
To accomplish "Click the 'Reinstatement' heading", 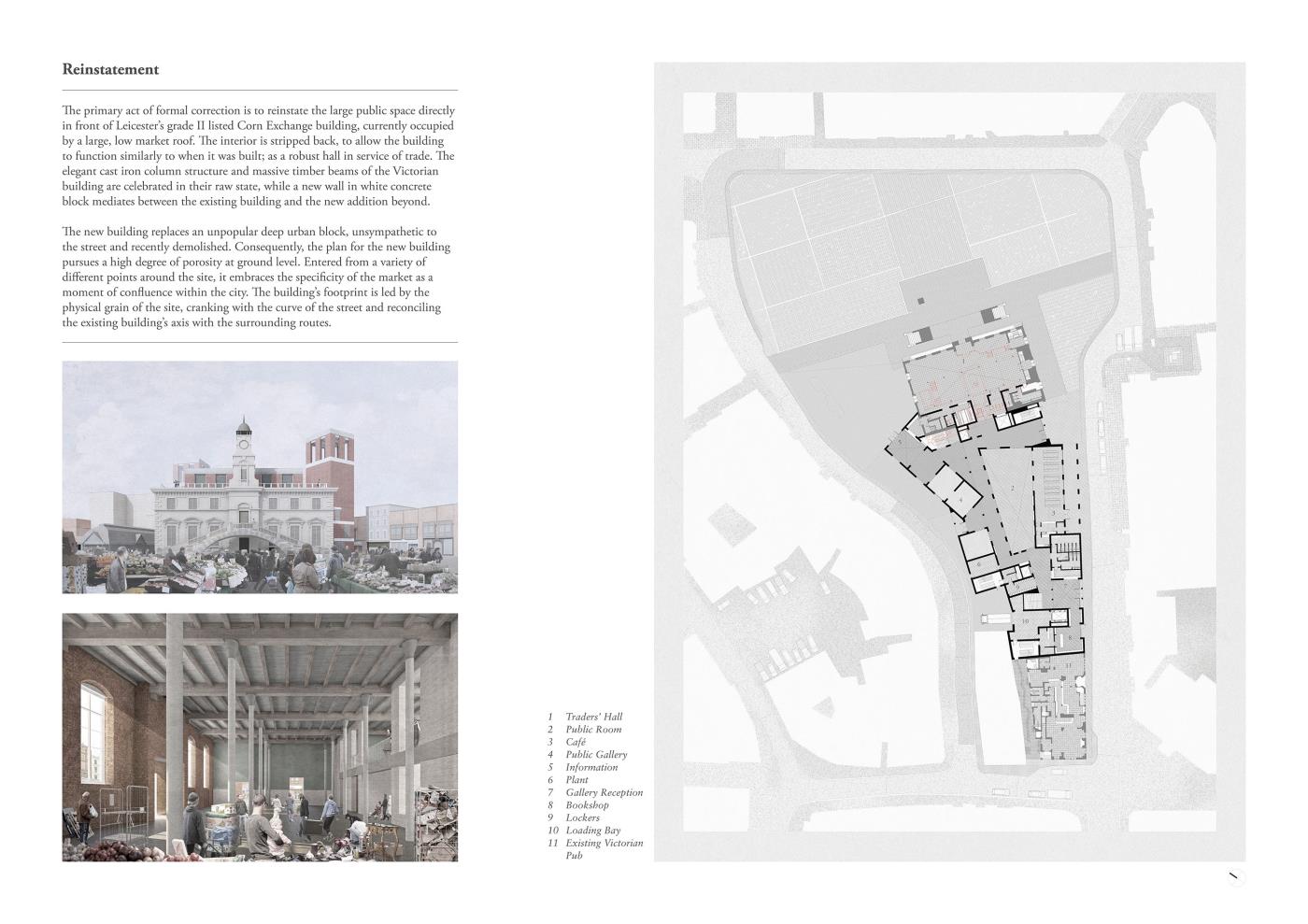I will coord(110,69).
